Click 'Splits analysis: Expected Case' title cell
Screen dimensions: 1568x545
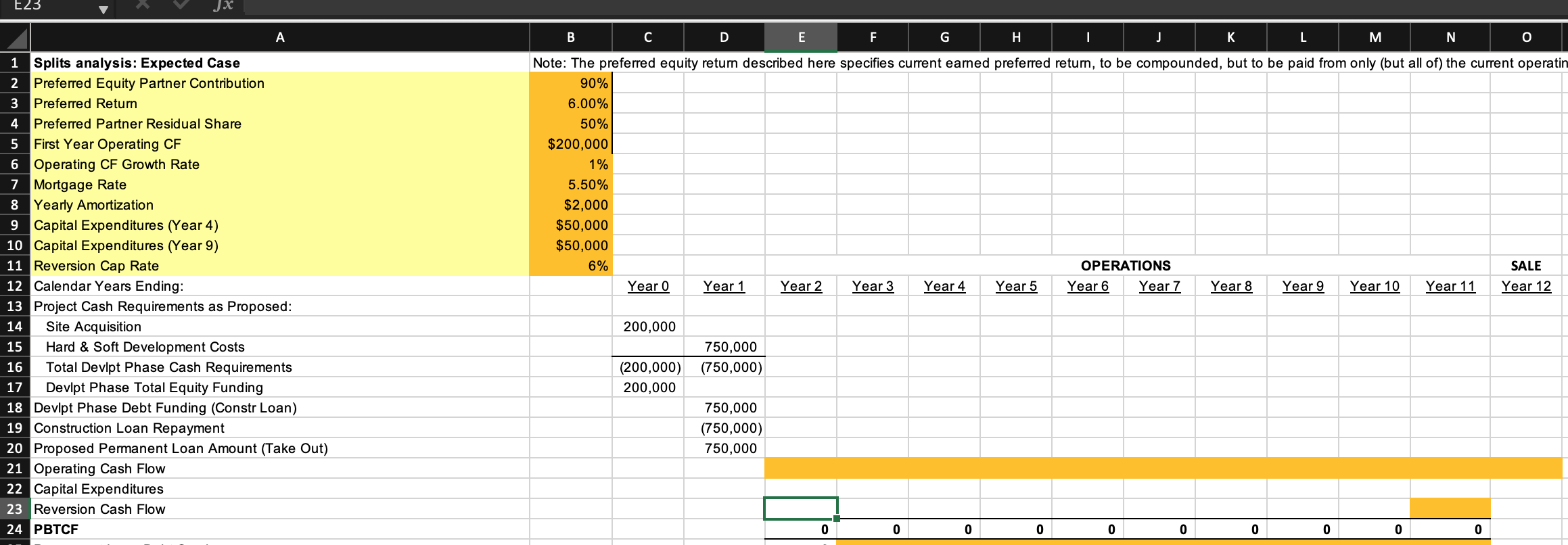(280, 63)
